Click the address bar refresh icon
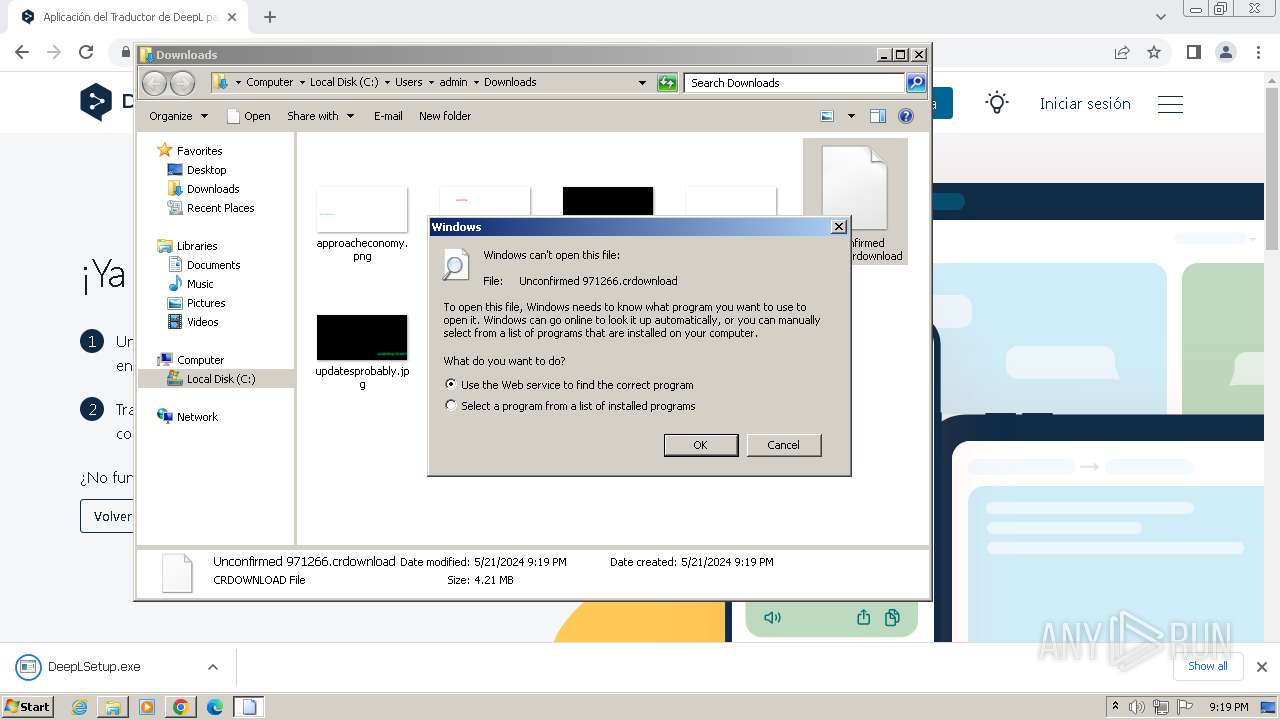The image size is (1280, 720). point(667,83)
